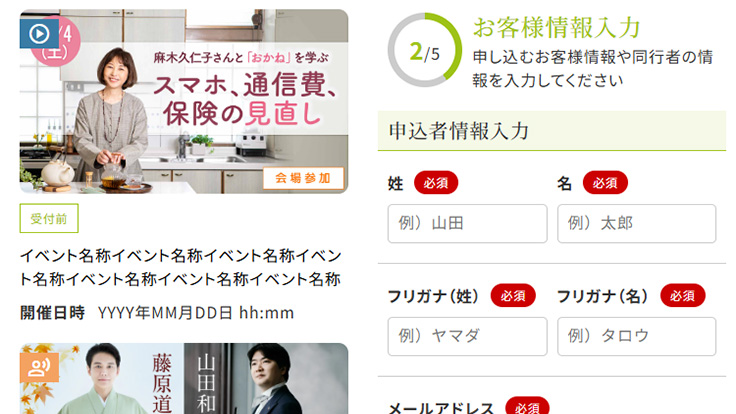Viewport: 736px width, 414px height.
Task: Click the 受付前 status tag
Action: (x=49, y=218)
